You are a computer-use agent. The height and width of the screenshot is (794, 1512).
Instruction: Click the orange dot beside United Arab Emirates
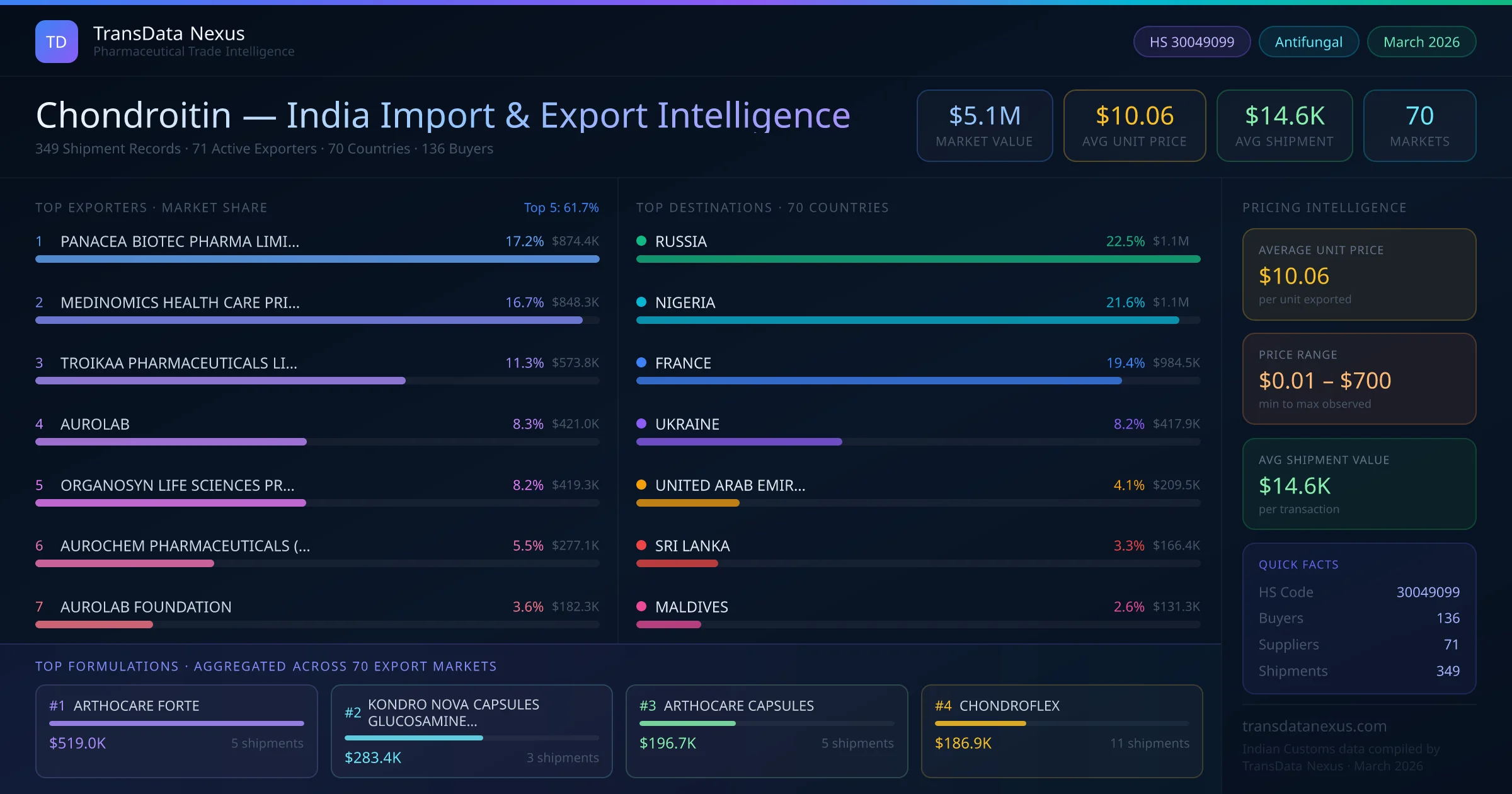pos(641,485)
